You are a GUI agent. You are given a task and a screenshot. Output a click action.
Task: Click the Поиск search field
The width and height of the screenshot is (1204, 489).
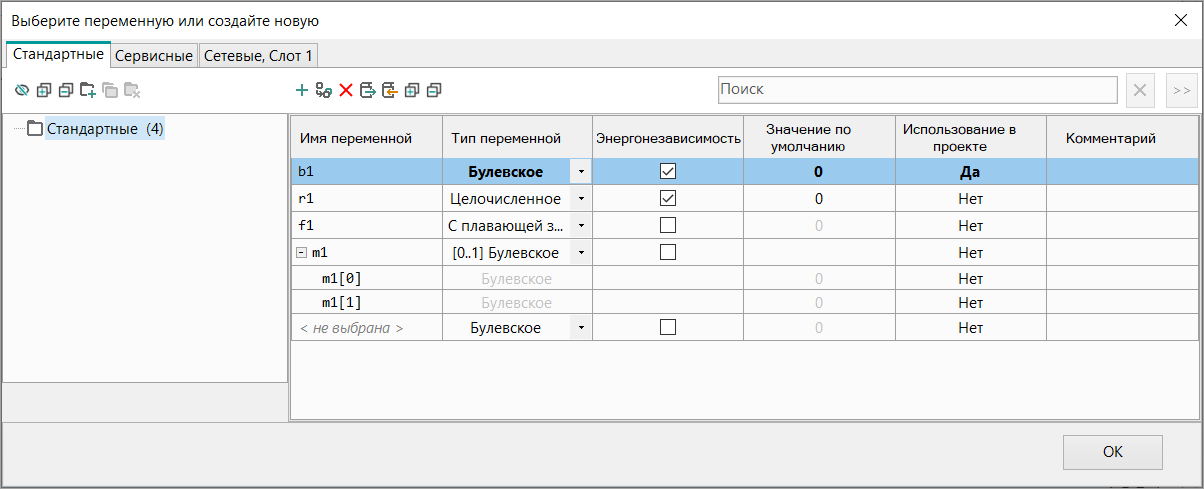(x=916, y=90)
